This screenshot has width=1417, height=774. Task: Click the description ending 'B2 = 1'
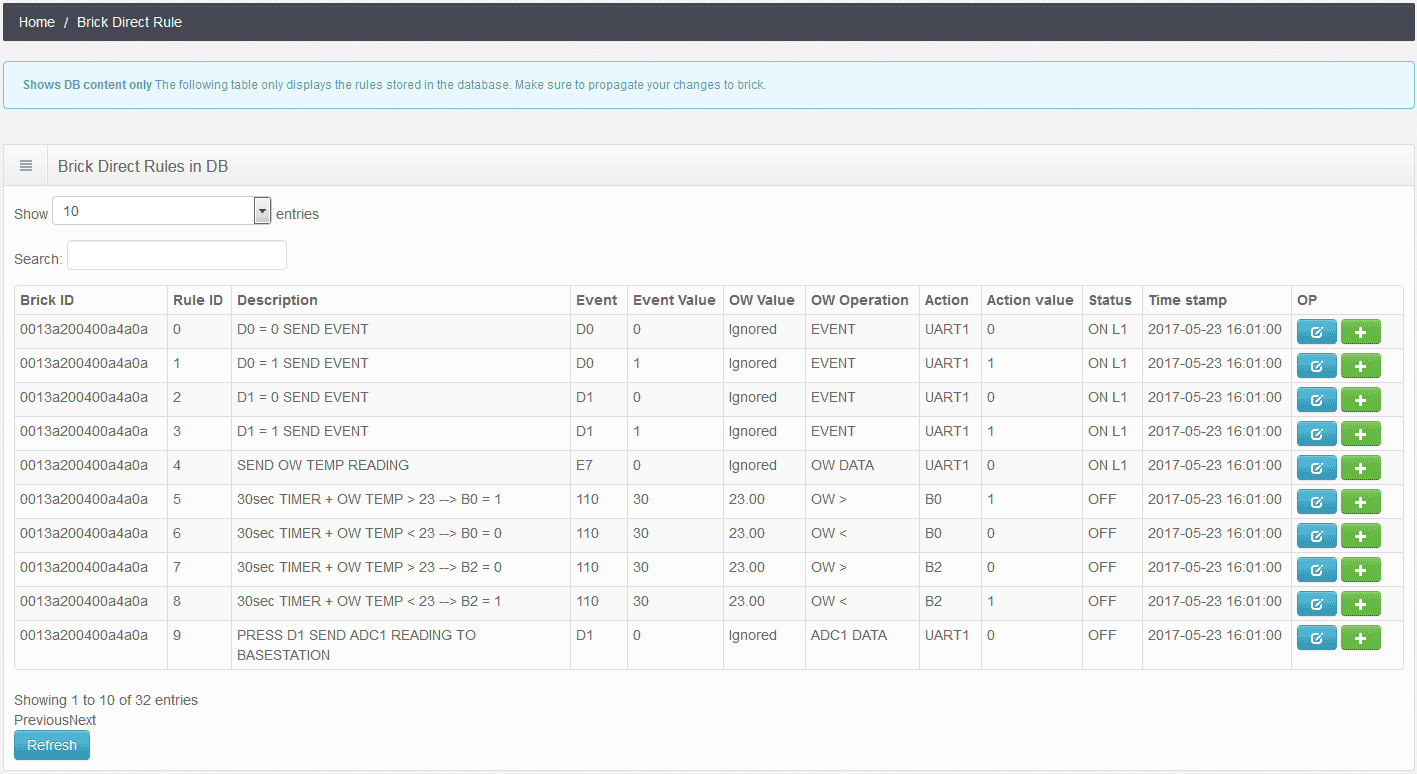click(x=369, y=601)
